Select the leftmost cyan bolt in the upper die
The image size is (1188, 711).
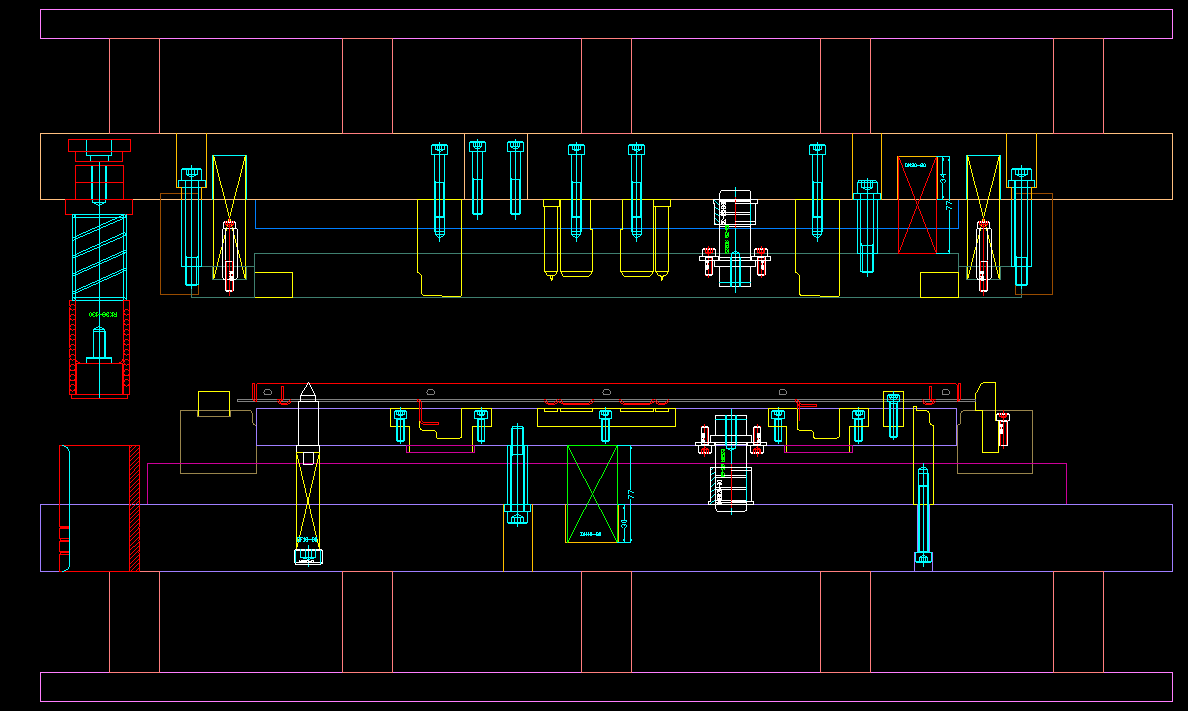pos(191,220)
